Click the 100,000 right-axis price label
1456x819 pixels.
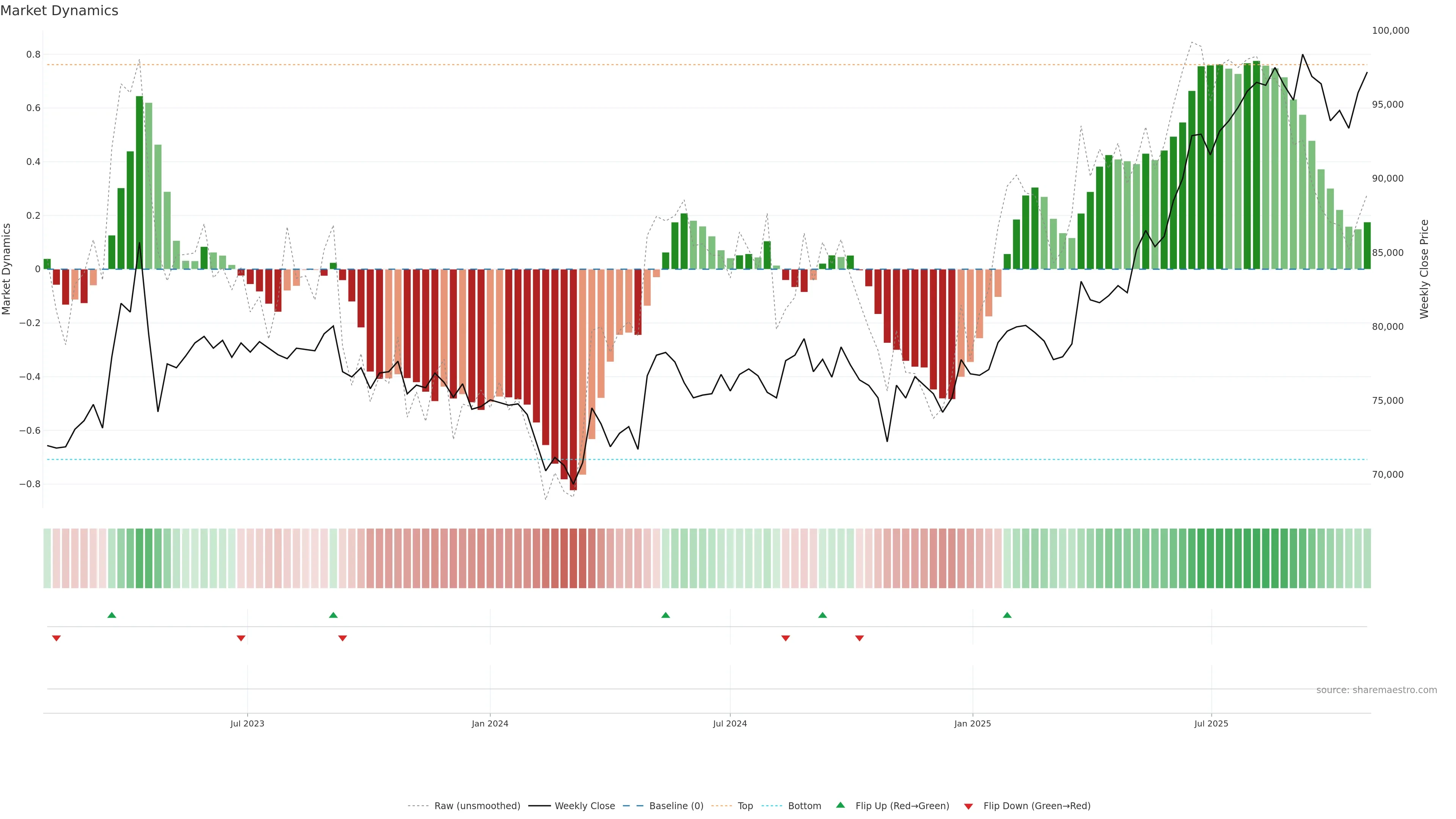(x=1390, y=30)
